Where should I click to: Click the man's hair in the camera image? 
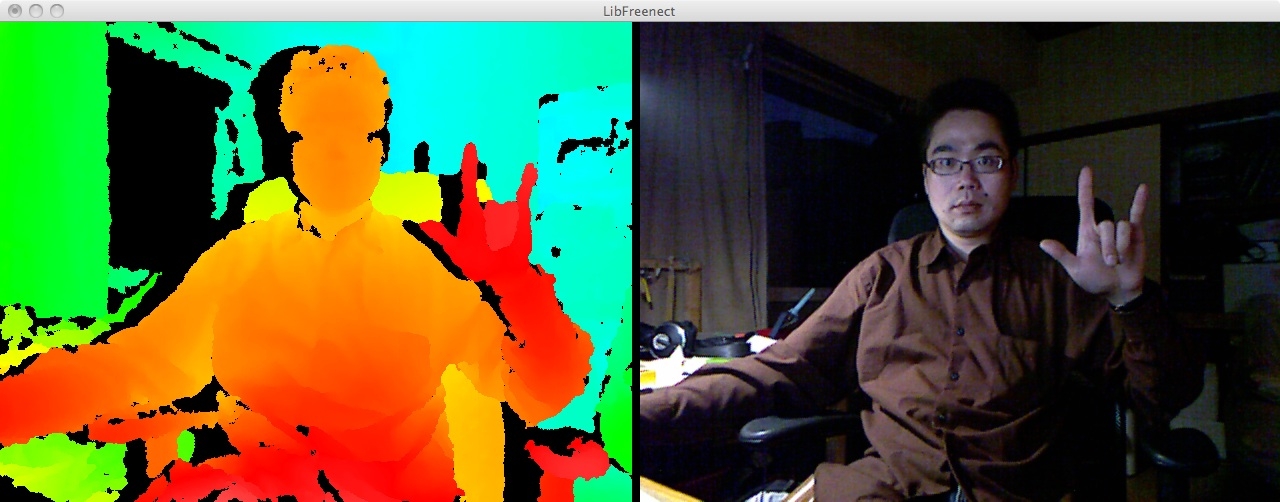(965, 108)
